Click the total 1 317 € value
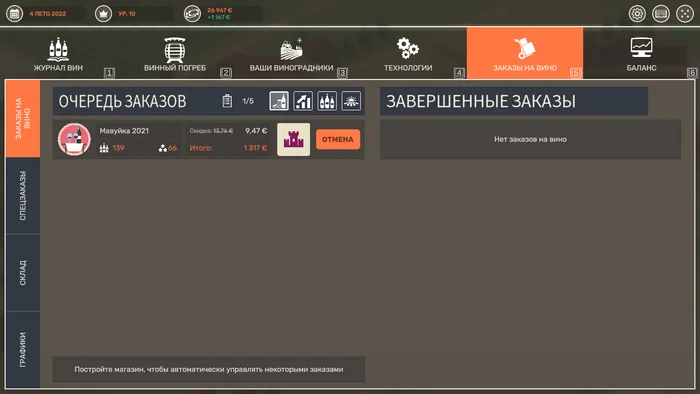 (255, 148)
